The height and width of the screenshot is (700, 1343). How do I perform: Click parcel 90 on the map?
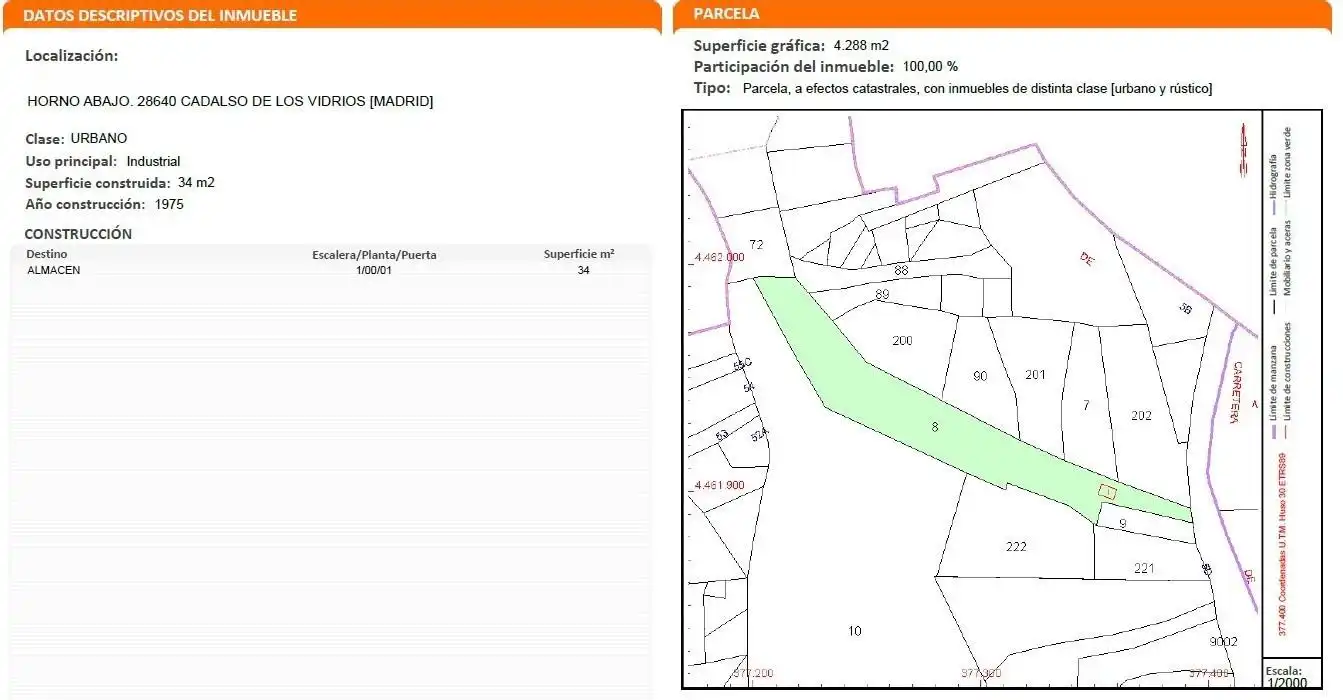click(980, 376)
